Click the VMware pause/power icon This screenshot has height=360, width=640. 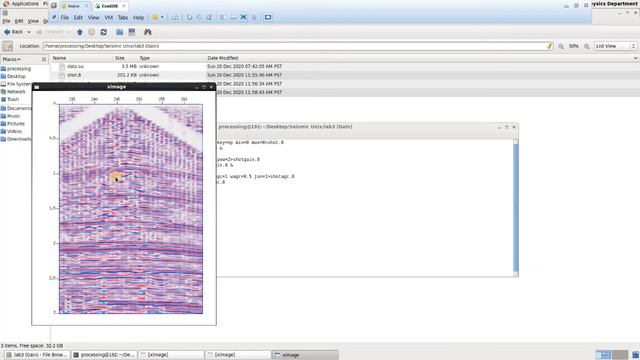(155, 17)
